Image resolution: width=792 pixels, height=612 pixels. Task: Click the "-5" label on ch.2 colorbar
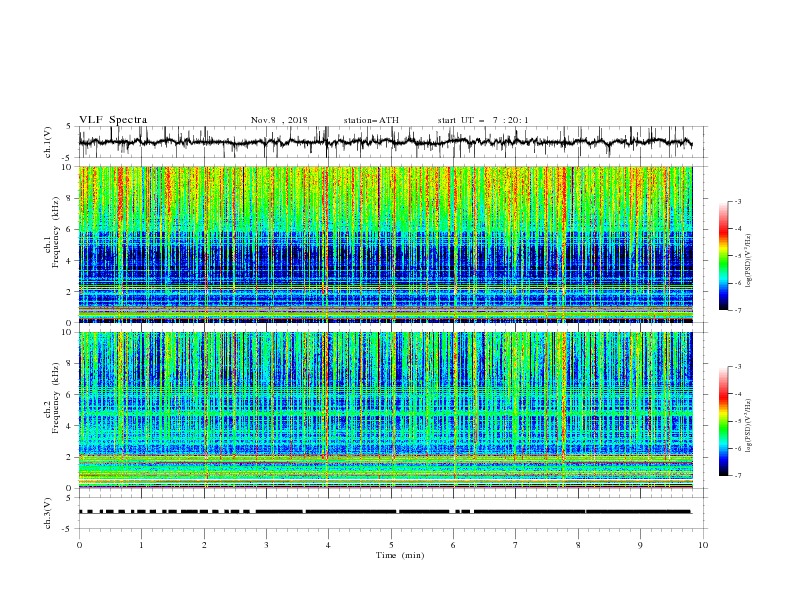pos(737,421)
